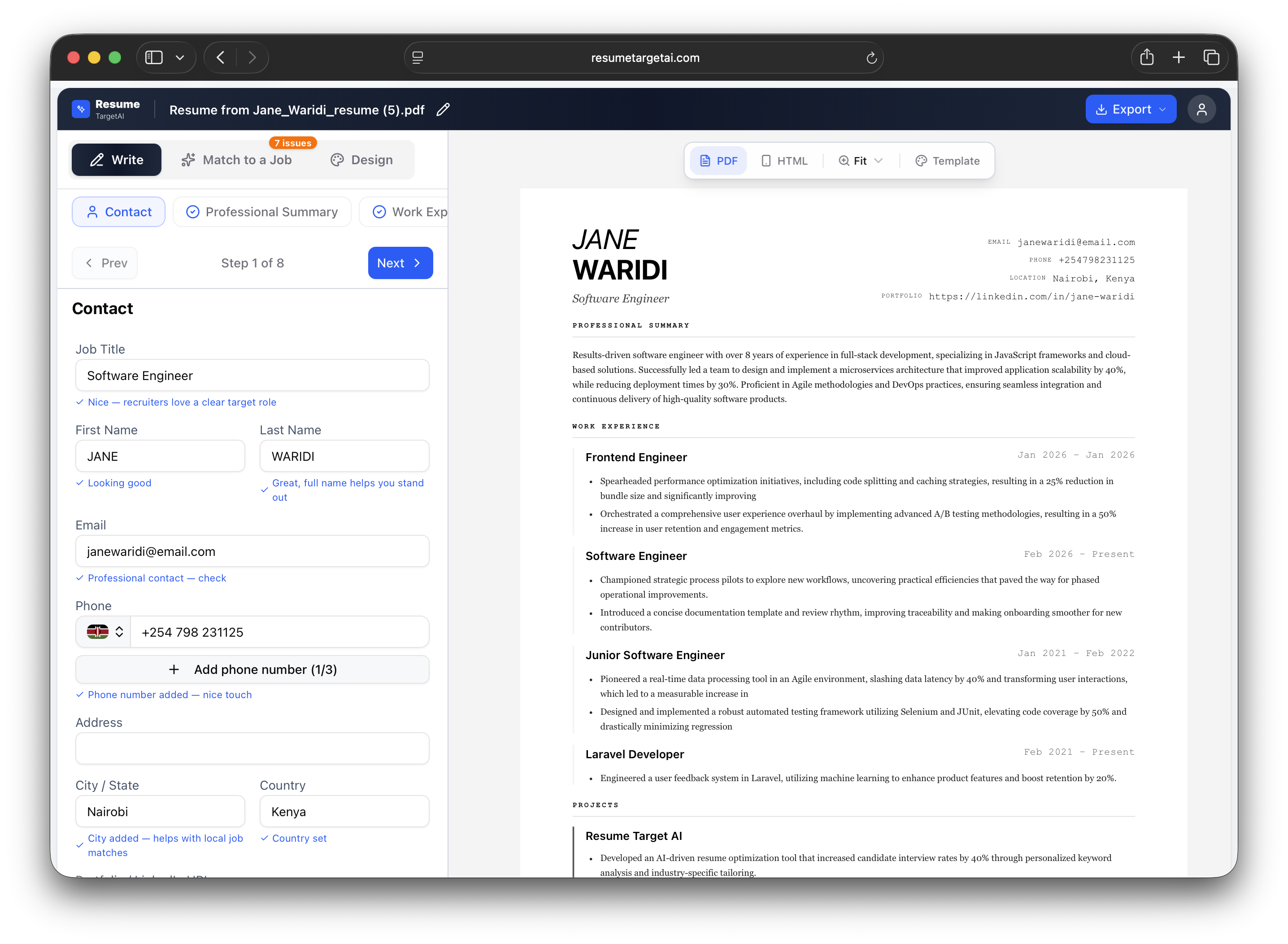This screenshot has height=944, width=1288.
Task: Click the pencil icon to rename the resume
Action: (443, 110)
